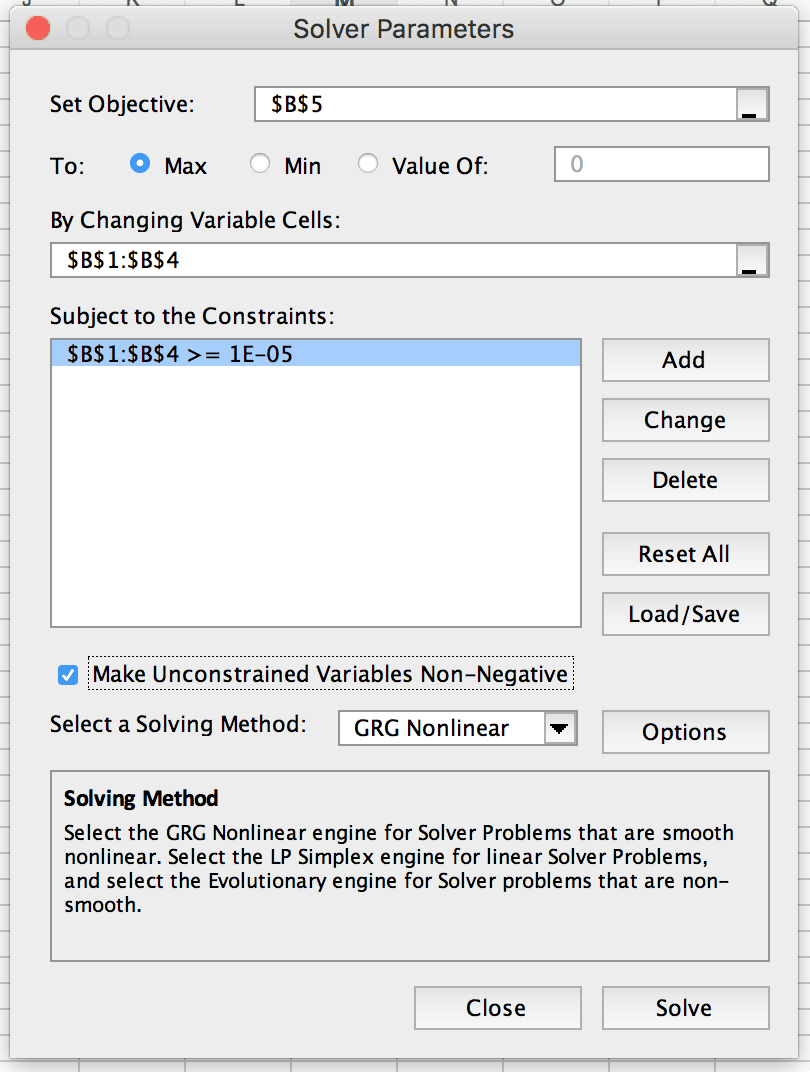Image resolution: width=810 pixels, height=1072 pixels.
Task: Select the Max radio button
Action: tap(138, 165)
